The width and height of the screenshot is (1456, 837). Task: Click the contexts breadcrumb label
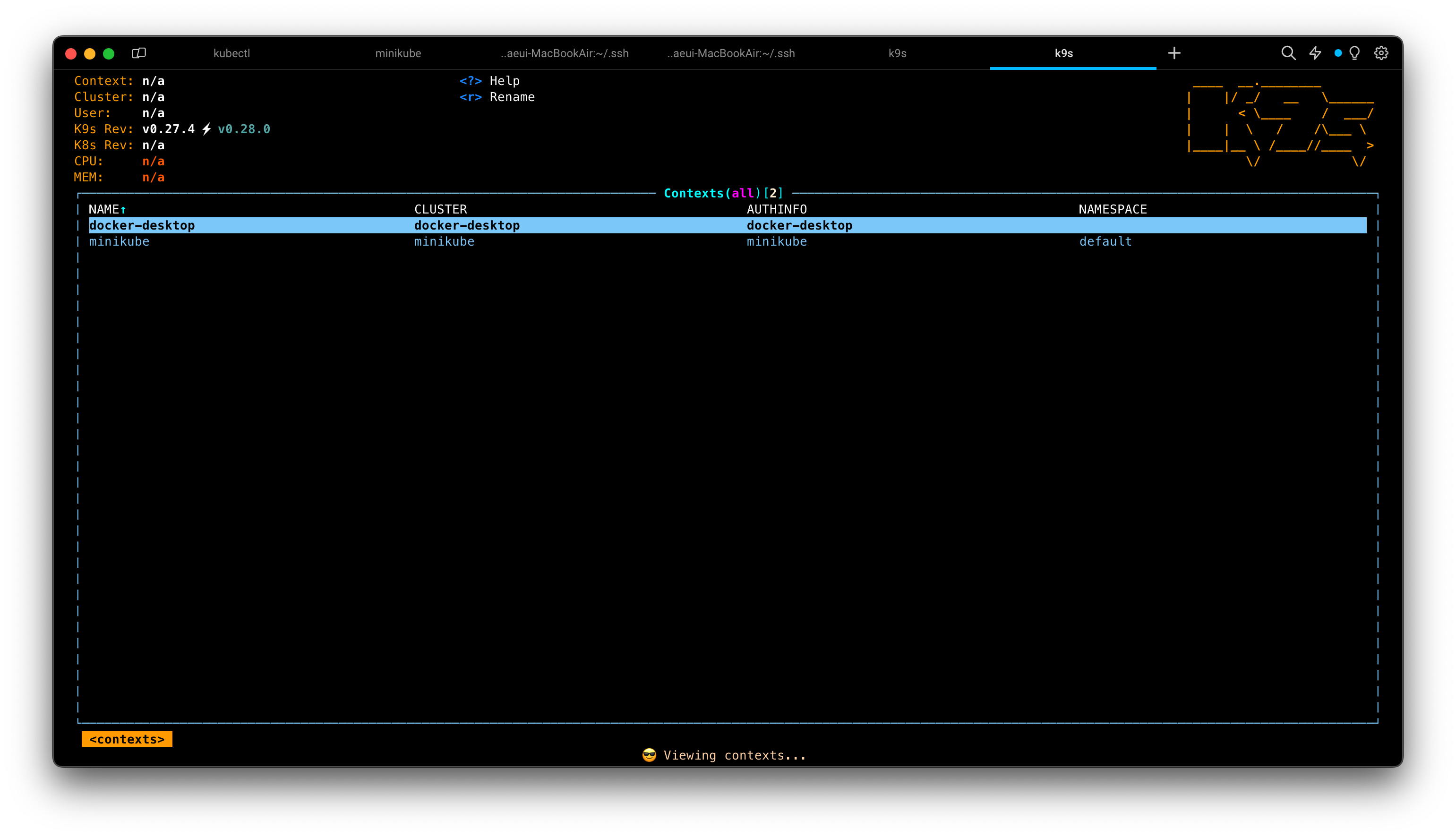[x=127, y=739]
